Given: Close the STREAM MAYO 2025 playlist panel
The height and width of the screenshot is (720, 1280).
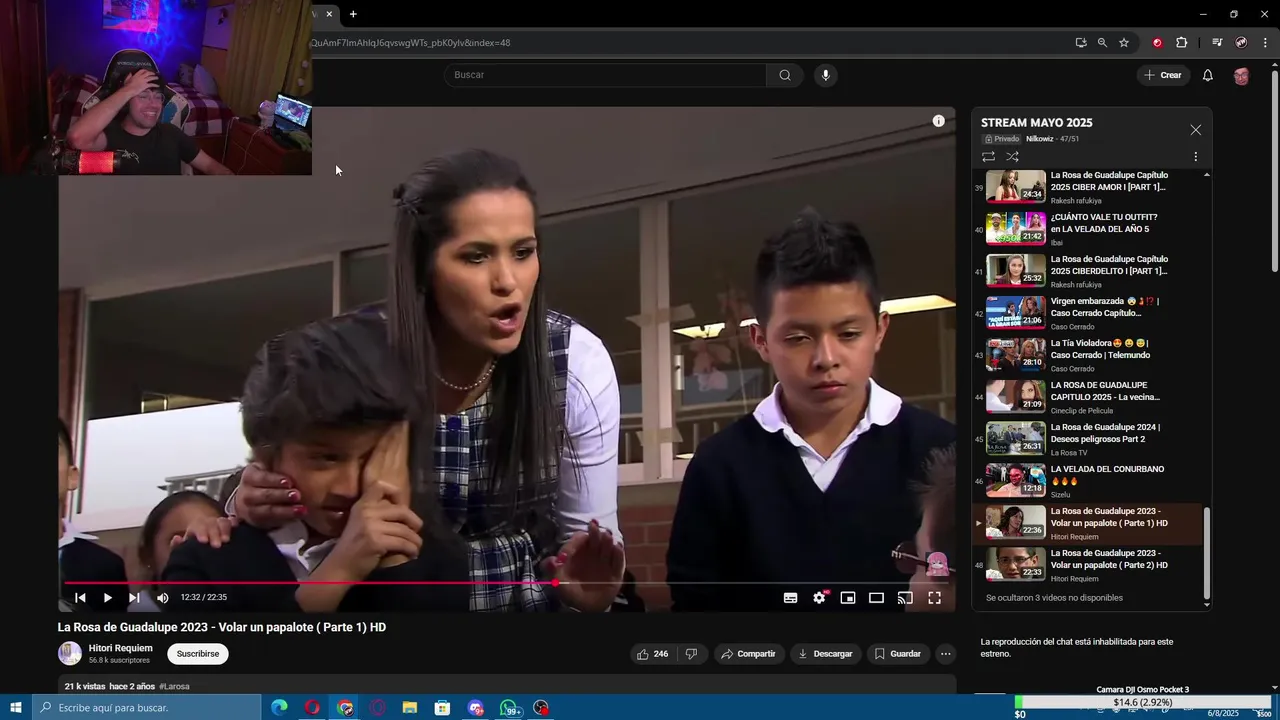Looking at the screenshot, I should pos(1196,130).
